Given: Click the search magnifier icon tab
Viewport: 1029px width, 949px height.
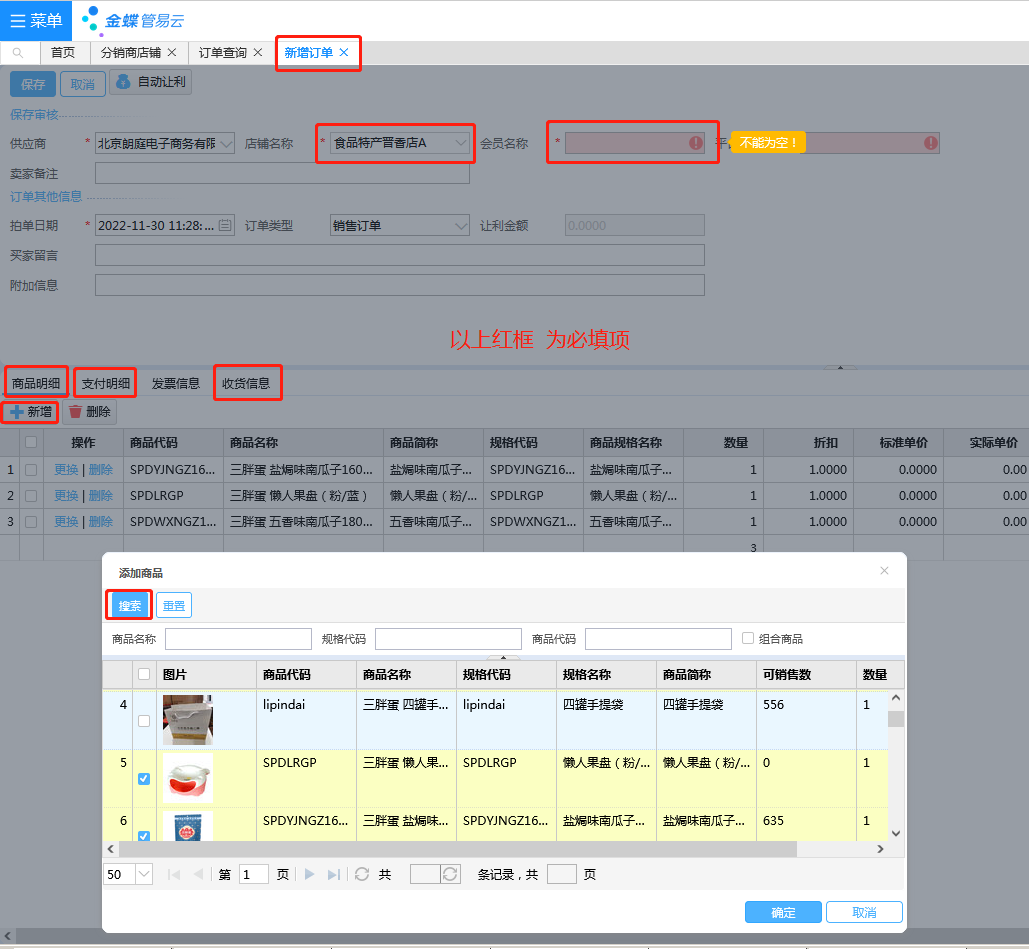Looking at the screenshot, I should (x=18, y=53).
